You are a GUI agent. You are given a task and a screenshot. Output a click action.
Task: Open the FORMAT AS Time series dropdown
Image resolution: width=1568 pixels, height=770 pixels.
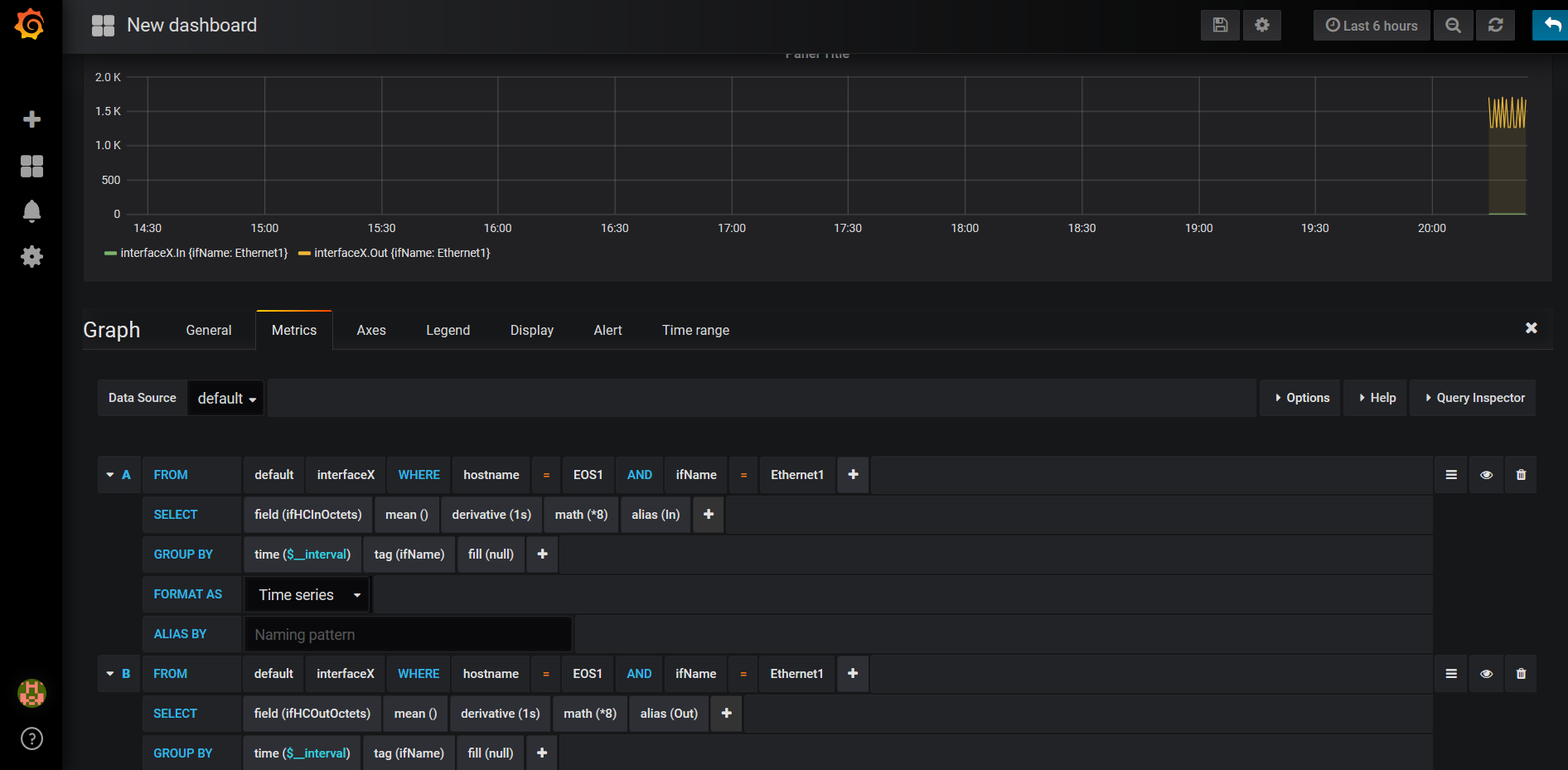pos(306,594)
